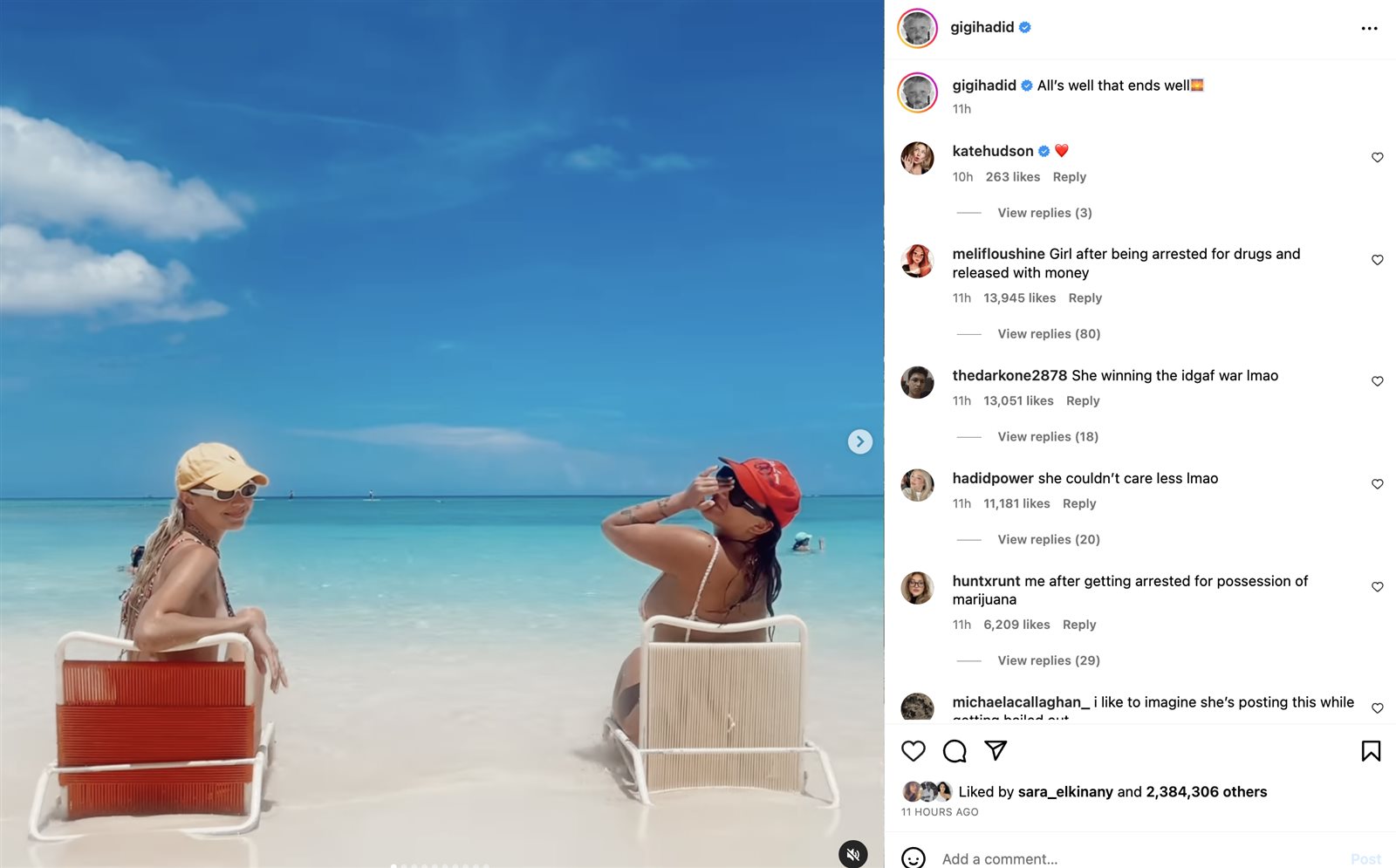Save post with bookmark icon
1396x868 pixels.
coord(1371,751)
